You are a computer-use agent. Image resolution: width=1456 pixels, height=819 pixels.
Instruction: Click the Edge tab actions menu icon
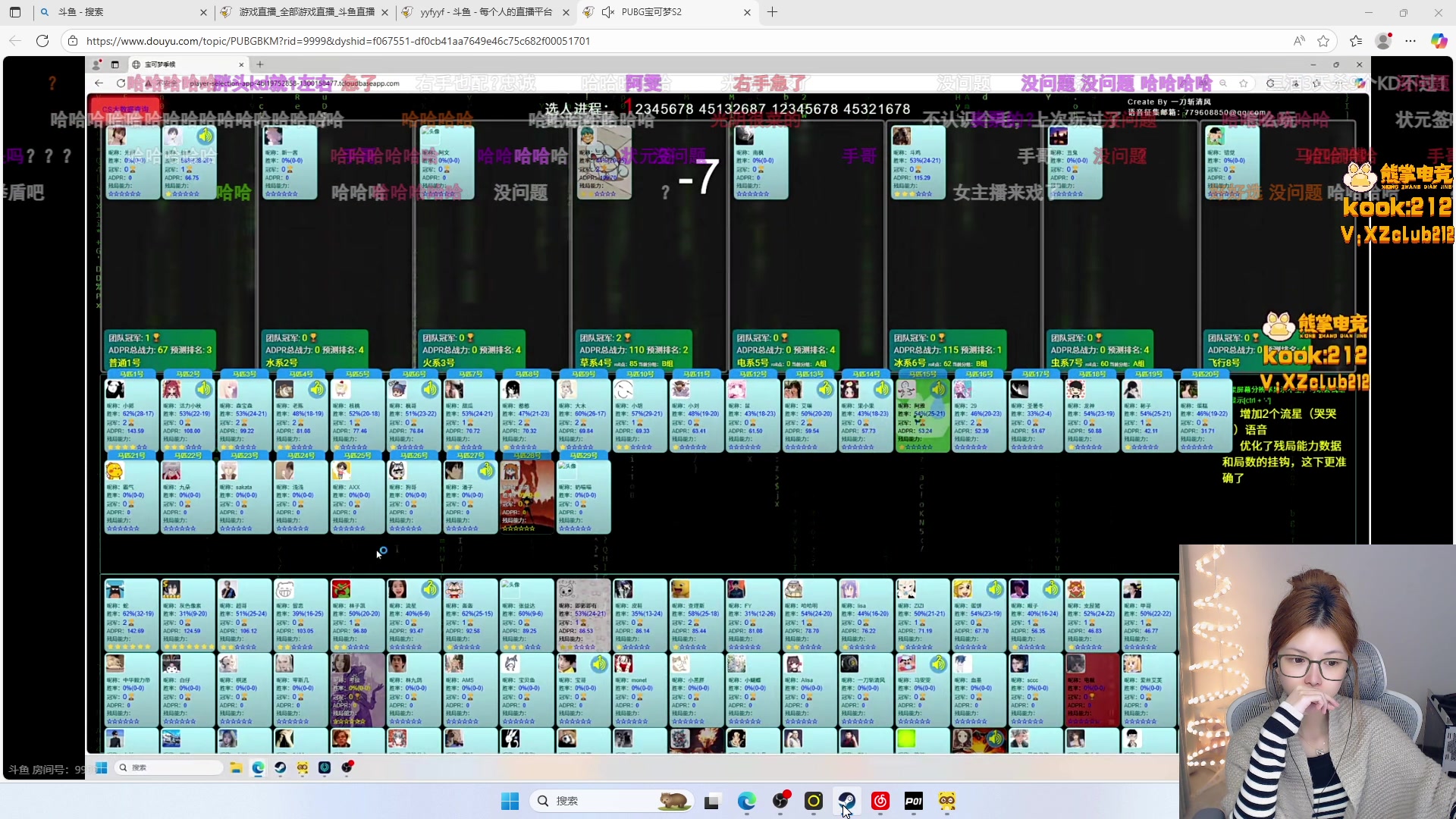15,12
